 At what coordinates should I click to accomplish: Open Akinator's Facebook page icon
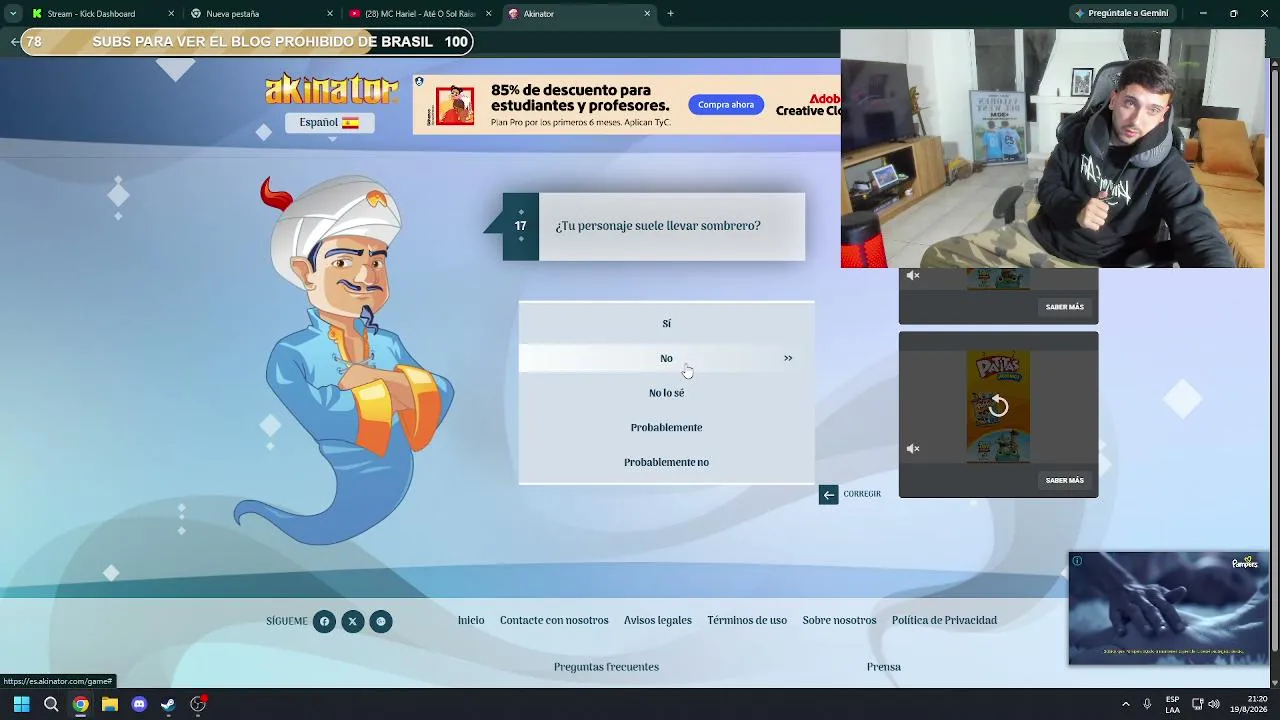click(x=324, y=622)
